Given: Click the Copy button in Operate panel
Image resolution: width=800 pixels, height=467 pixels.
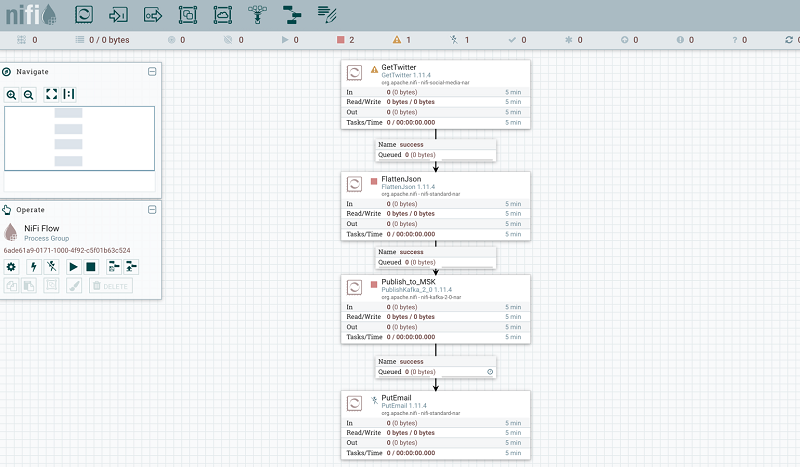Looking at the screenshot, I should point(11,286).
